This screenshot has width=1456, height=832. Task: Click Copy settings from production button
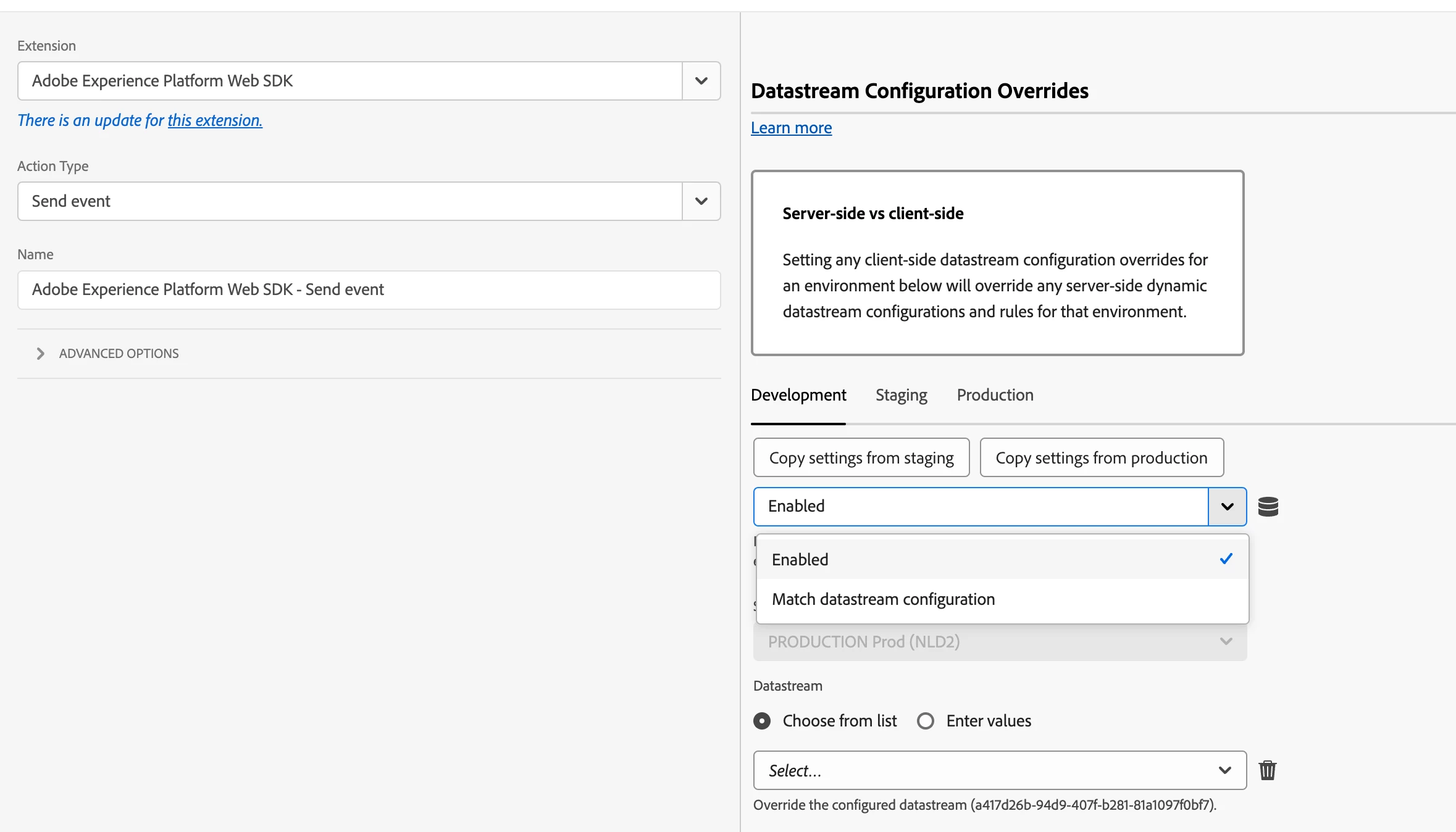(1101, 458)
